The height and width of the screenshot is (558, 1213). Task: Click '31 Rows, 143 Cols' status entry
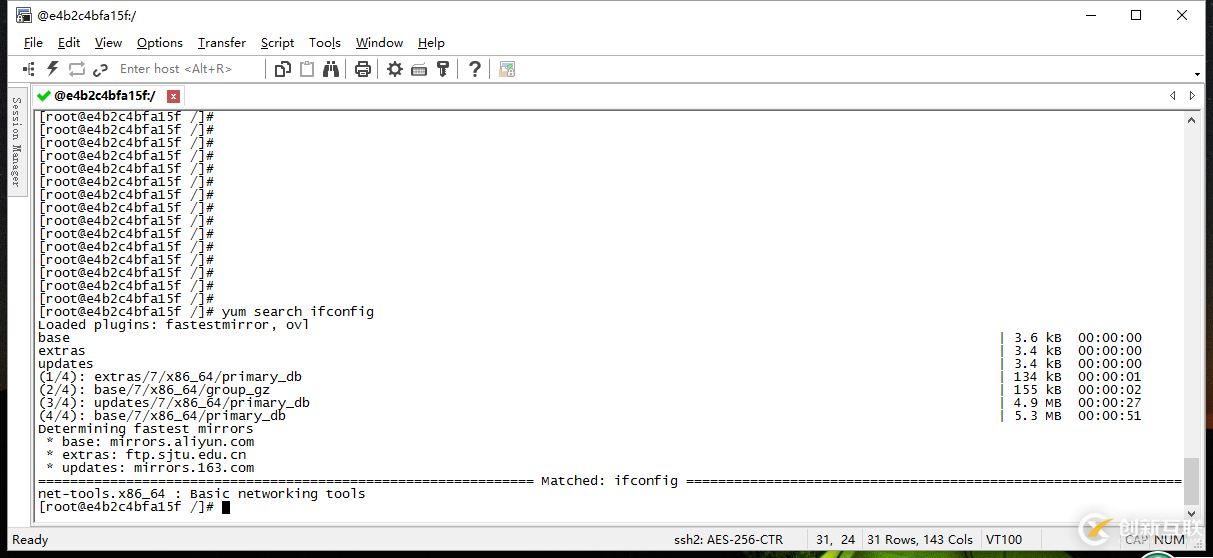pyautogui.click(x=920, y=540)
